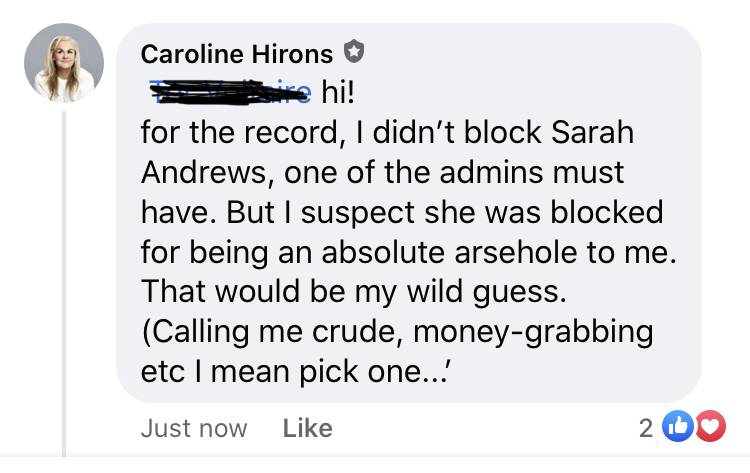Click the admin shield star badge
The width and height of the screenshot is (750, 473).
pyautogui.click(x=354, y=51)
